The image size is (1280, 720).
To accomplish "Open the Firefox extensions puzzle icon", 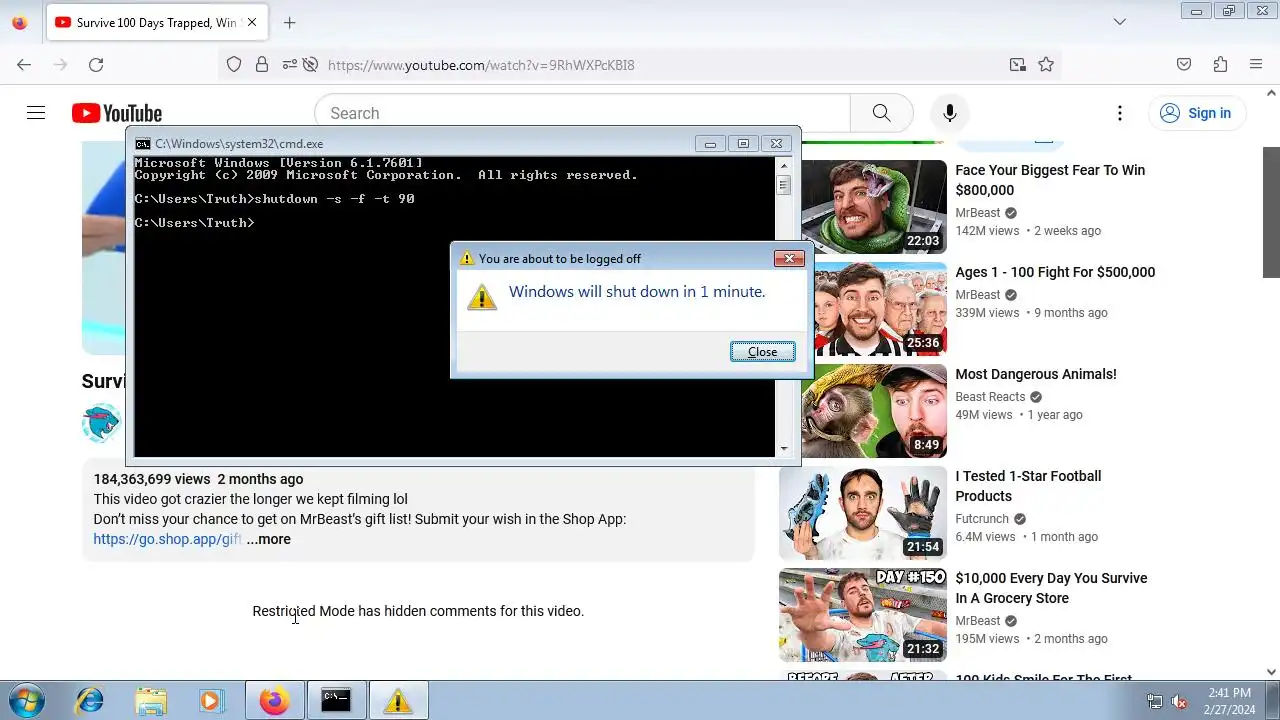I will coord(1220,65).
